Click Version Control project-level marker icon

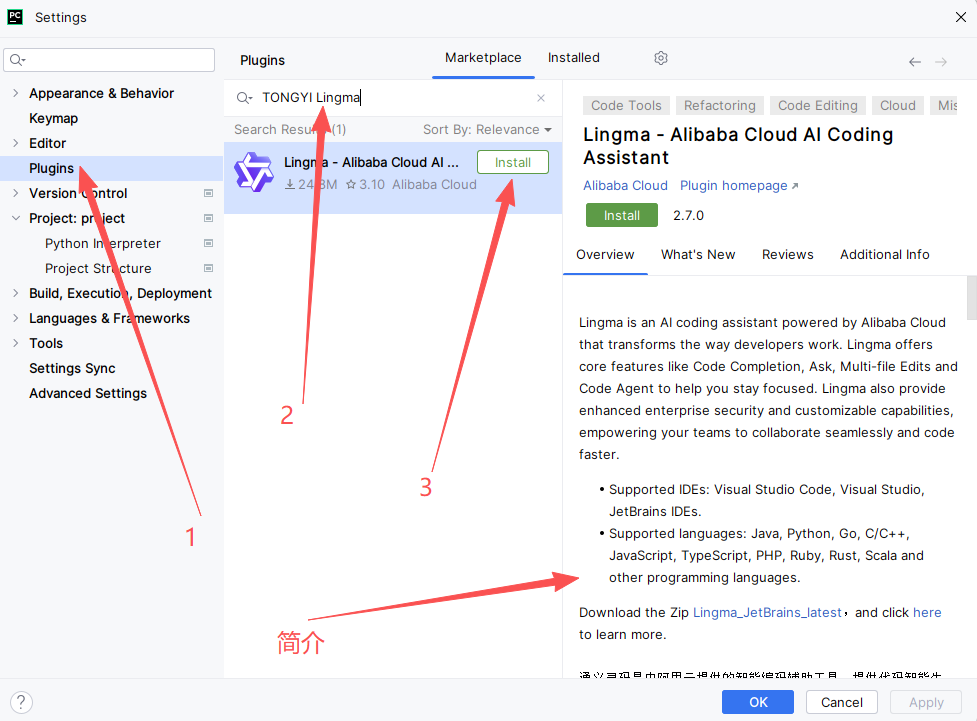(x=209, y=193)
